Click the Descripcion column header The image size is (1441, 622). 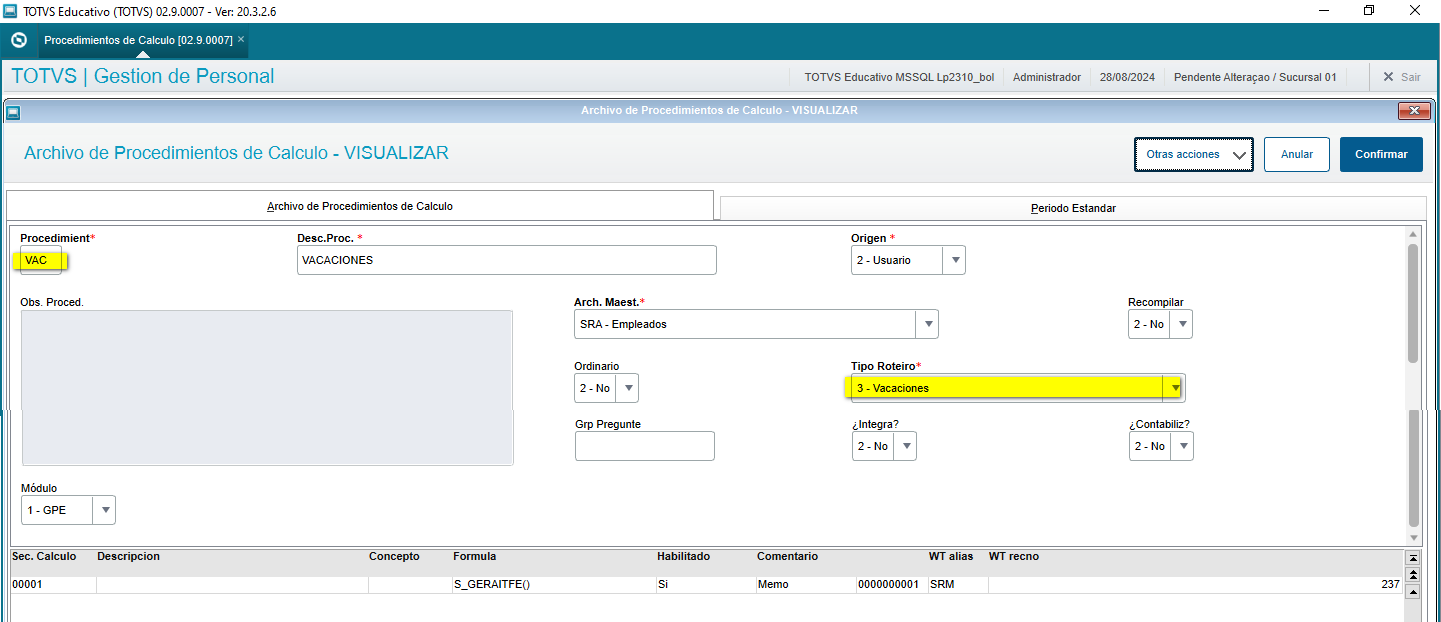tap(128, 556)
